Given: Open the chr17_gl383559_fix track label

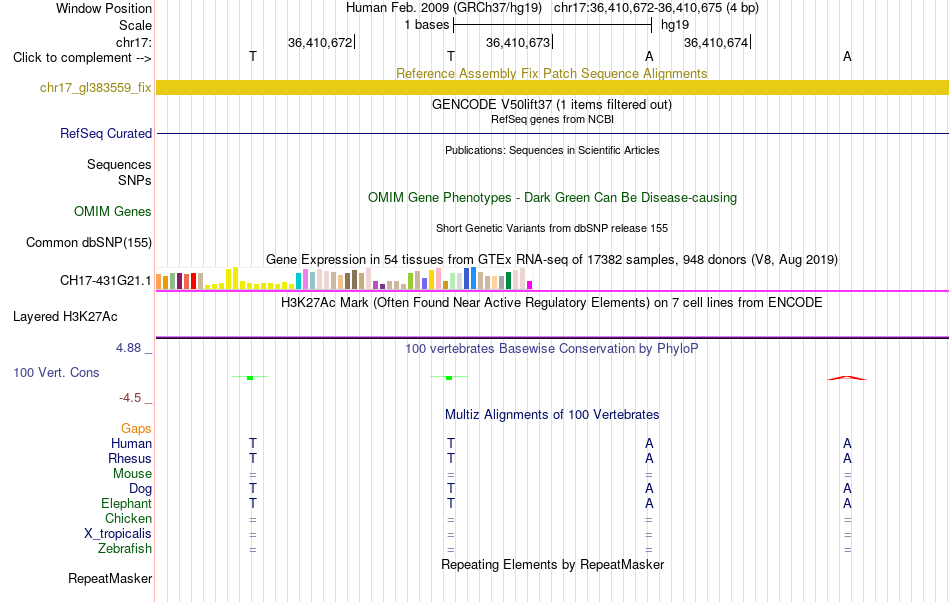Looking at the screenshot, I should tap(95, 88).
